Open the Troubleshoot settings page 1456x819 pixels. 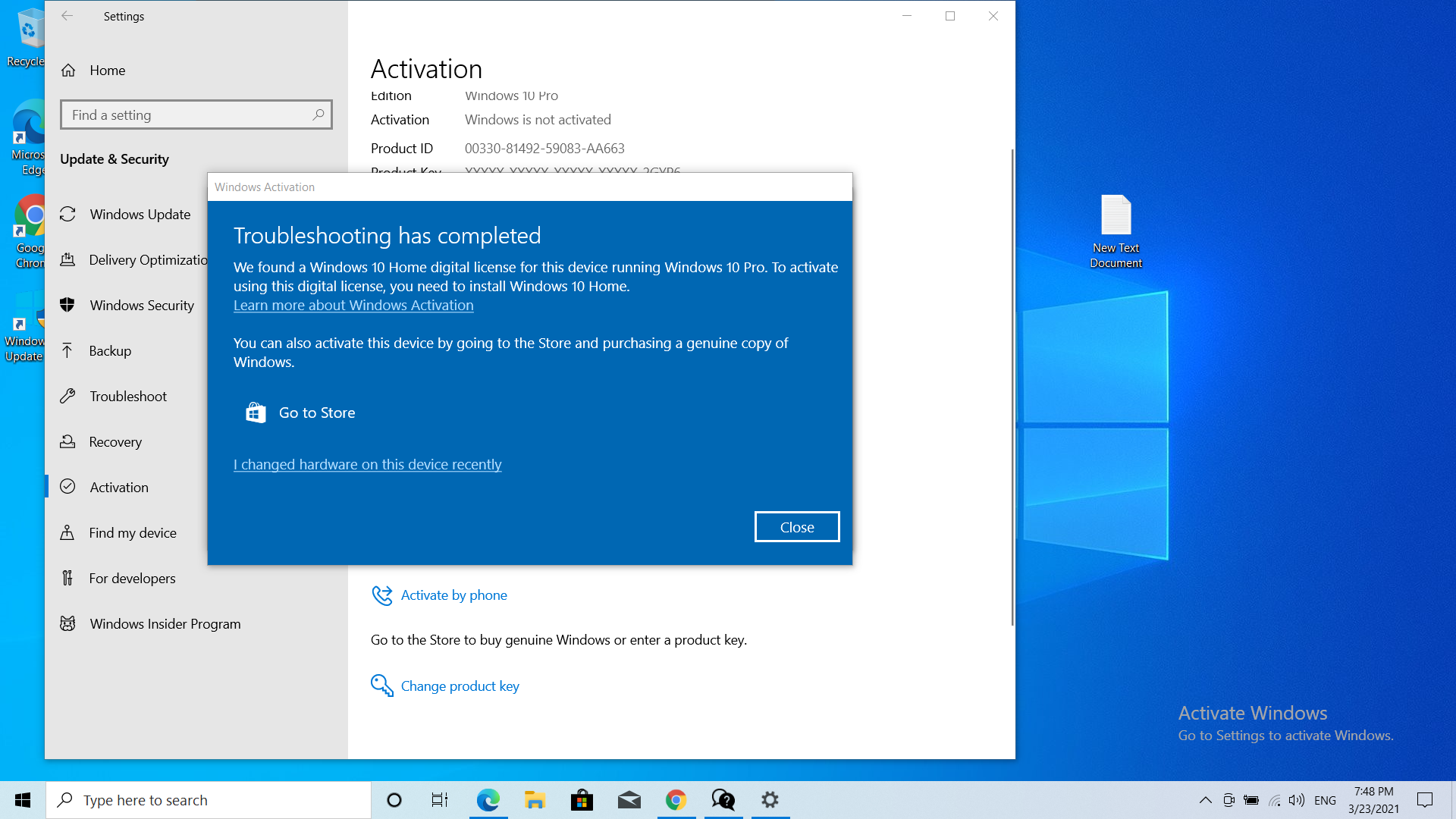[128, 397]
